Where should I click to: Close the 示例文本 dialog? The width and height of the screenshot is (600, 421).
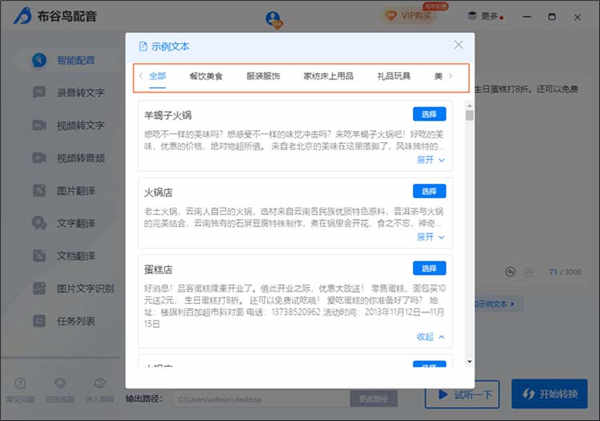(458, 45)
